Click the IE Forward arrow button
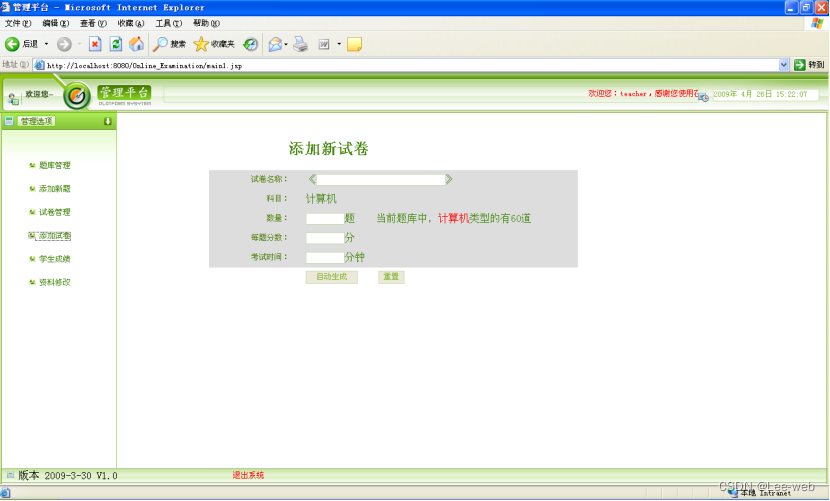830x501 pixels. click(x=64, y=44)
